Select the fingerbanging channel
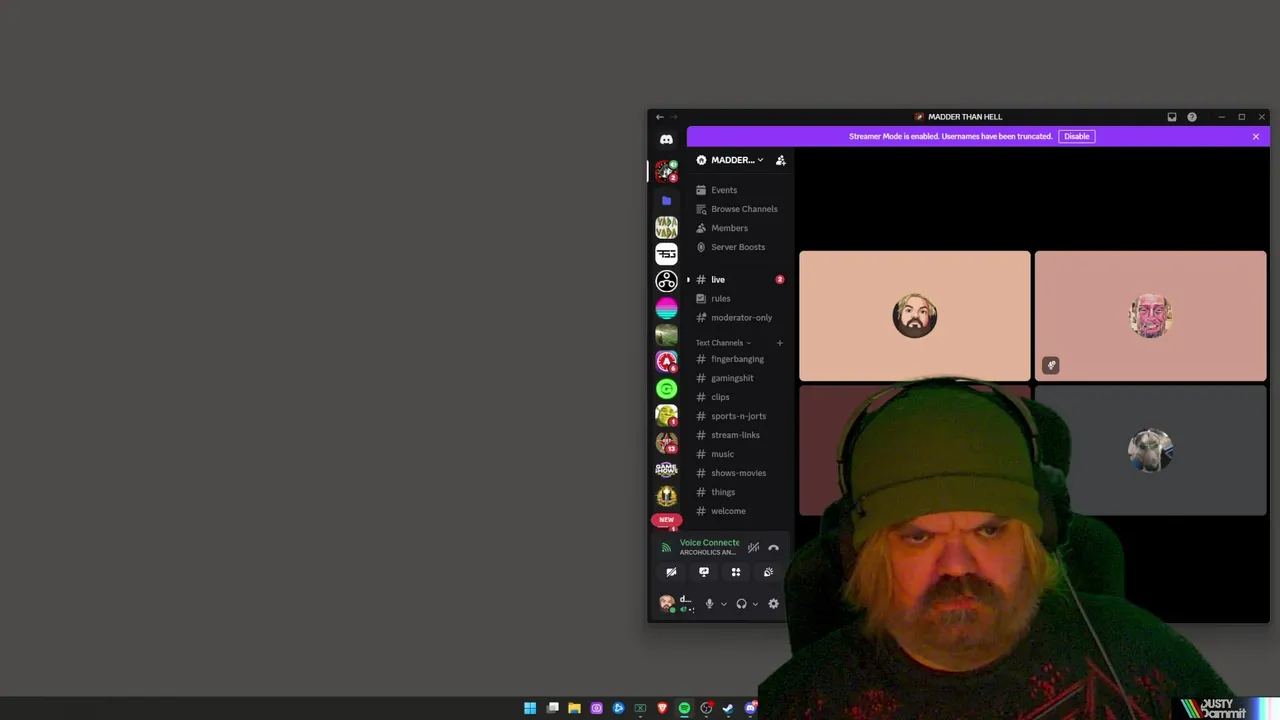 click(739, 359)
